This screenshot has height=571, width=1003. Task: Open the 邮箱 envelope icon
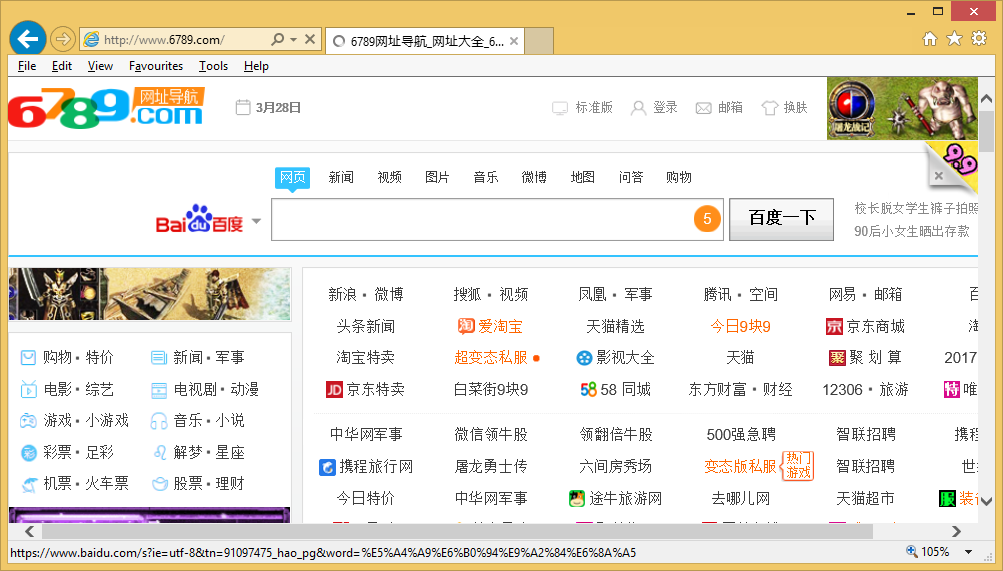[x=703, y=108]
